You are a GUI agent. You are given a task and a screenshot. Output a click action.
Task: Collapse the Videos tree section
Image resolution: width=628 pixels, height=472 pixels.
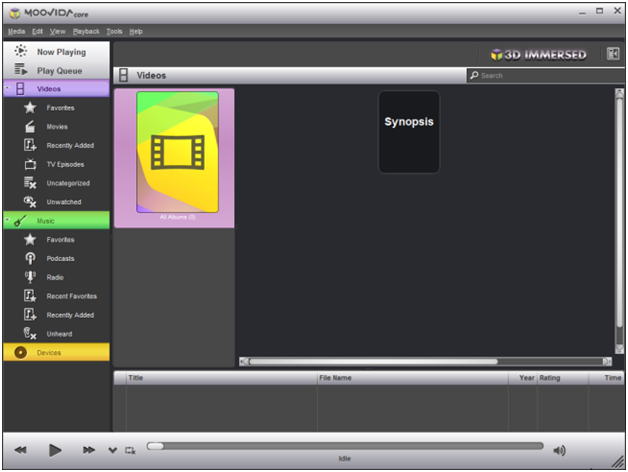pos(7,88)
